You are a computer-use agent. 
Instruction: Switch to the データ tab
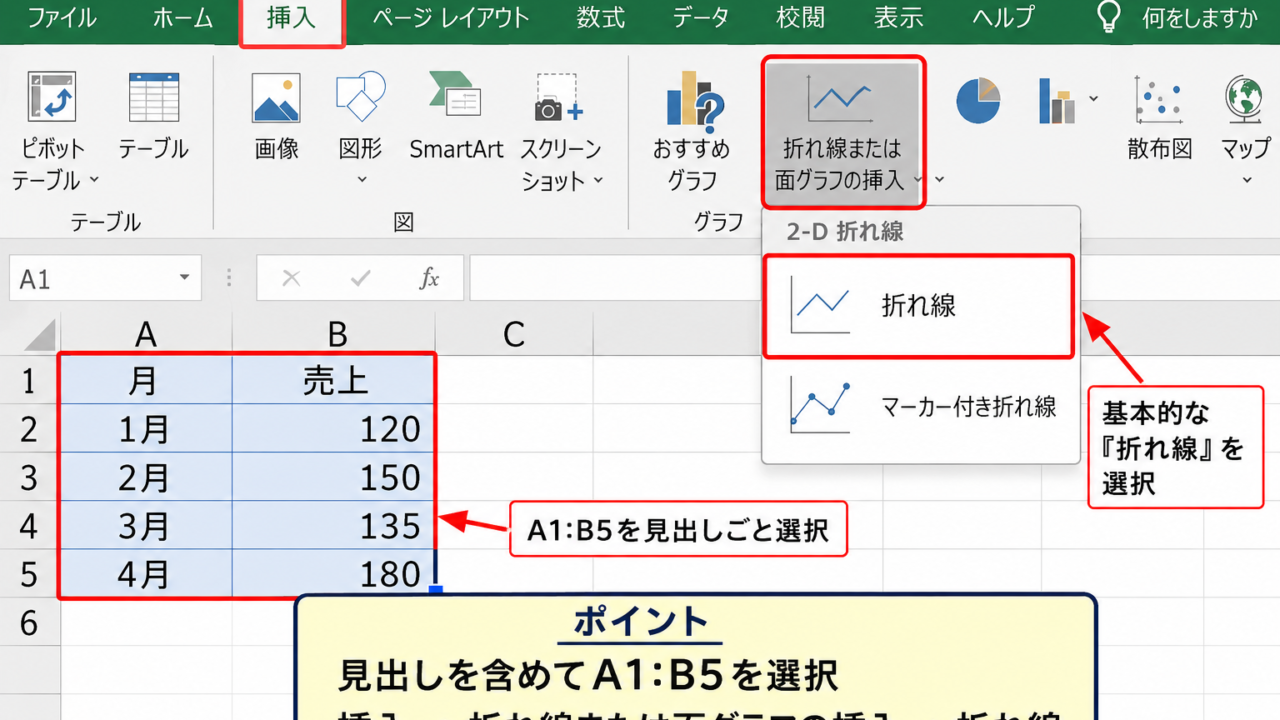pos(701,18)
